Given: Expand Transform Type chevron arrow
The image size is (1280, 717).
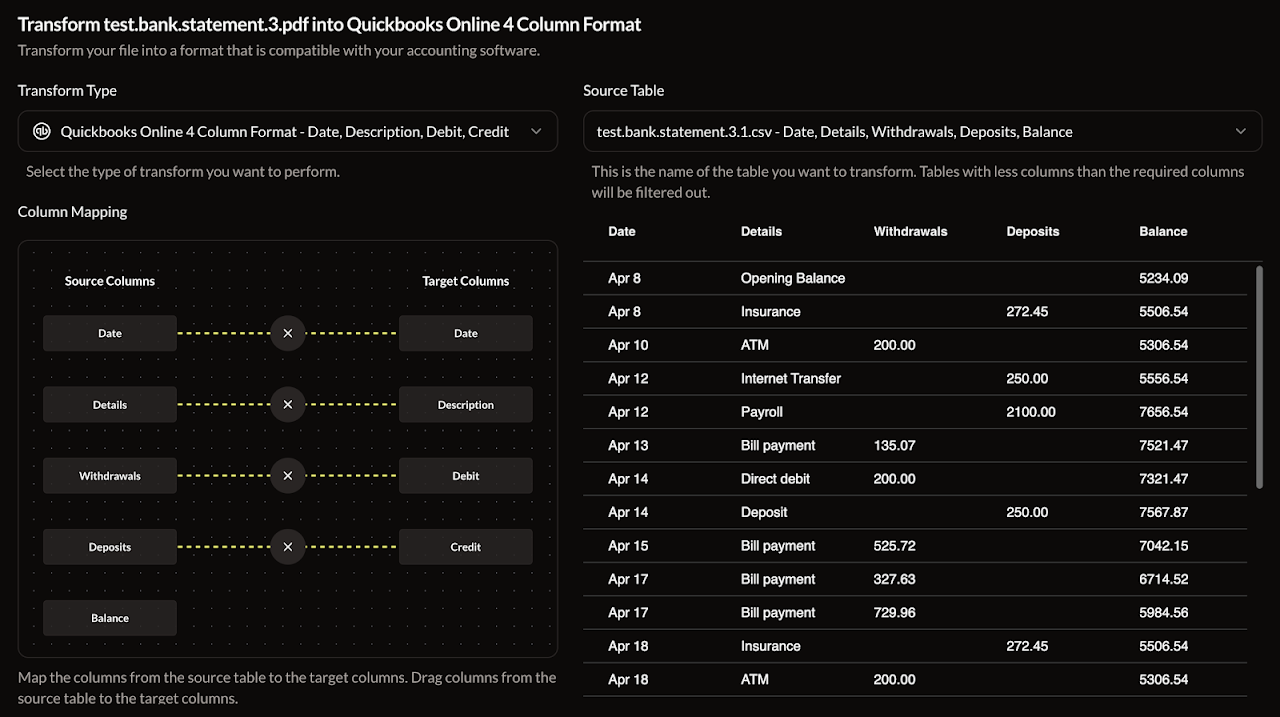Looking at the screenshot, I should click(536, 131).
